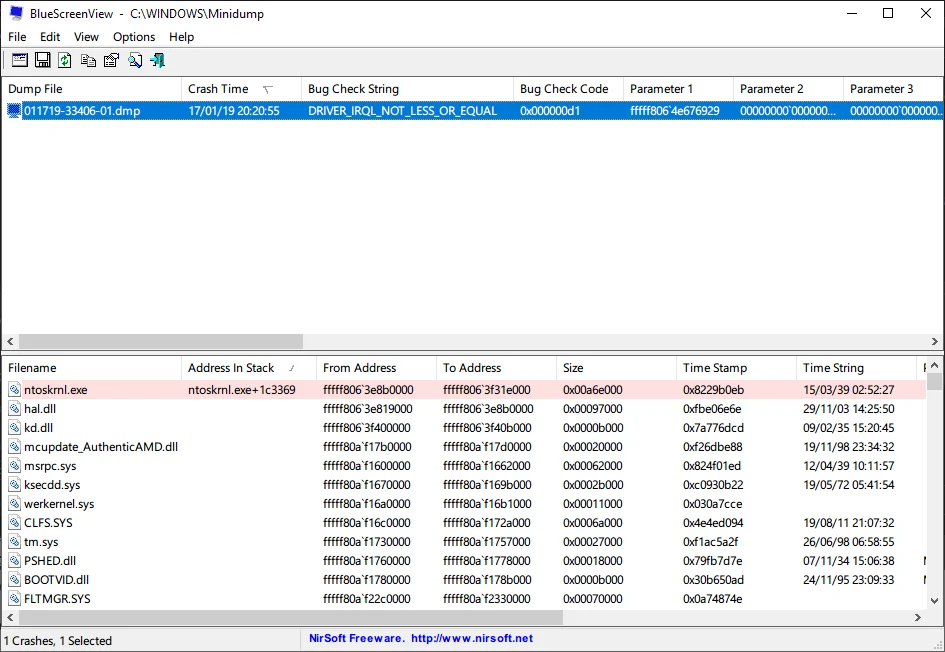This screenshot has width=945, height=652.
Task: Sort by the Bug Check String column header
Action: 407,89
